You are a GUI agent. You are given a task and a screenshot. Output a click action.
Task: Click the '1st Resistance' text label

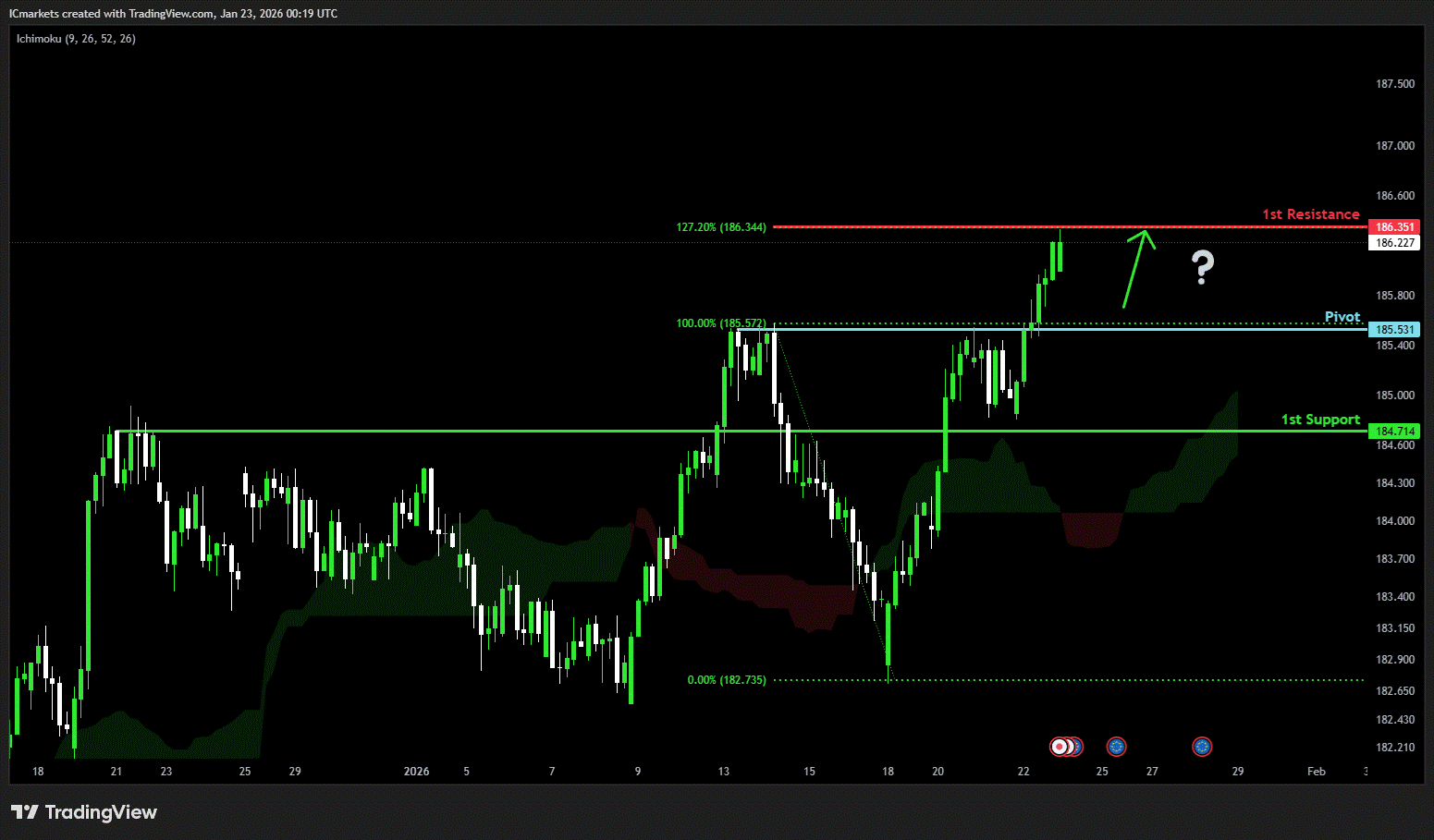[x=1310, y=214]
